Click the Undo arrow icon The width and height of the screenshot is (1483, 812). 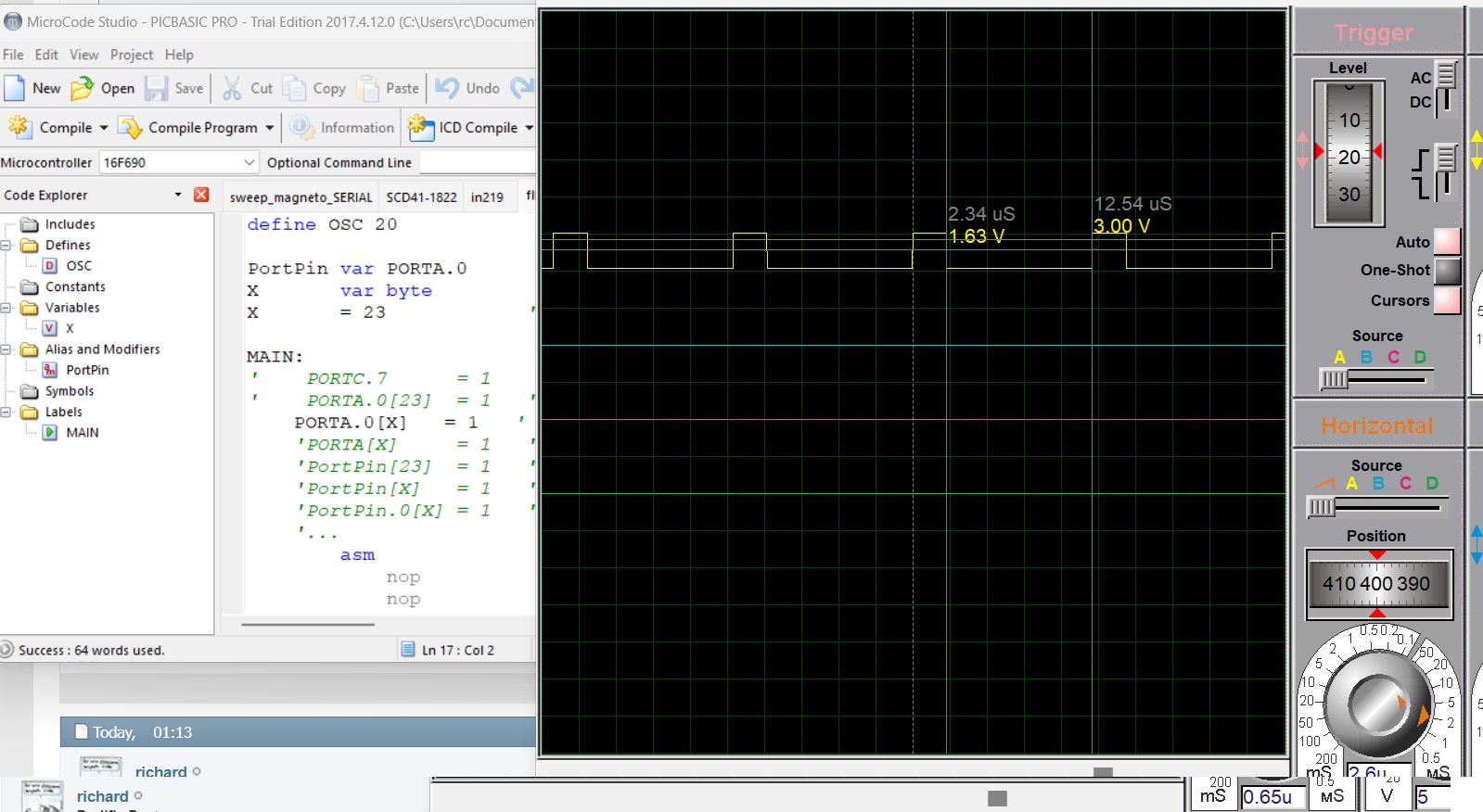point(447,88)
